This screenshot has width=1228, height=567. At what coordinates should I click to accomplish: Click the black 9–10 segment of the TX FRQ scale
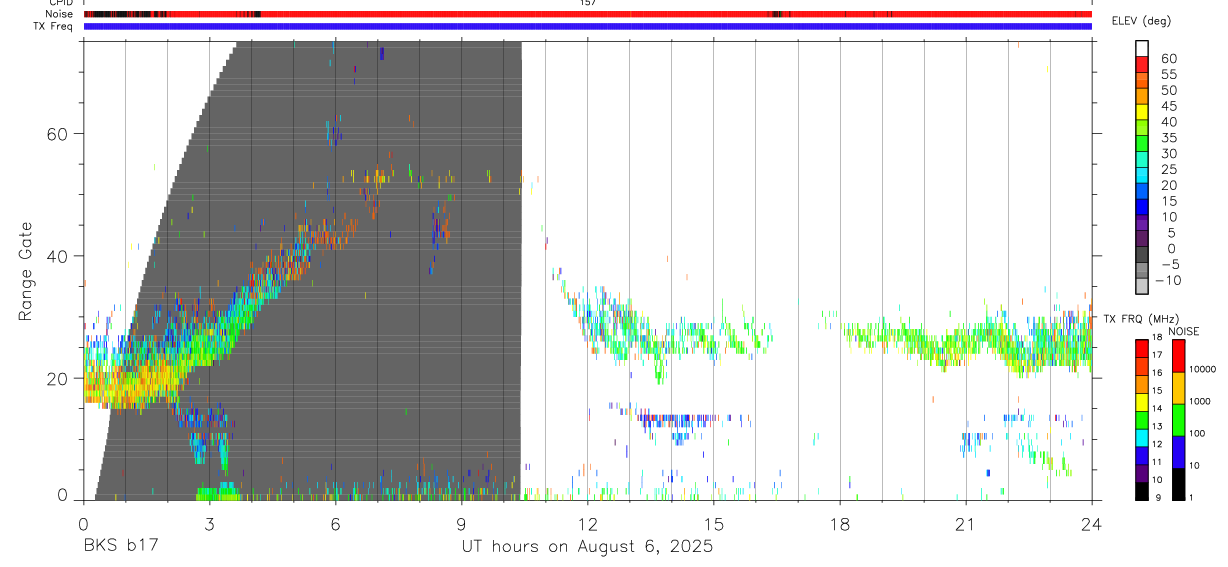[1142, 491]
